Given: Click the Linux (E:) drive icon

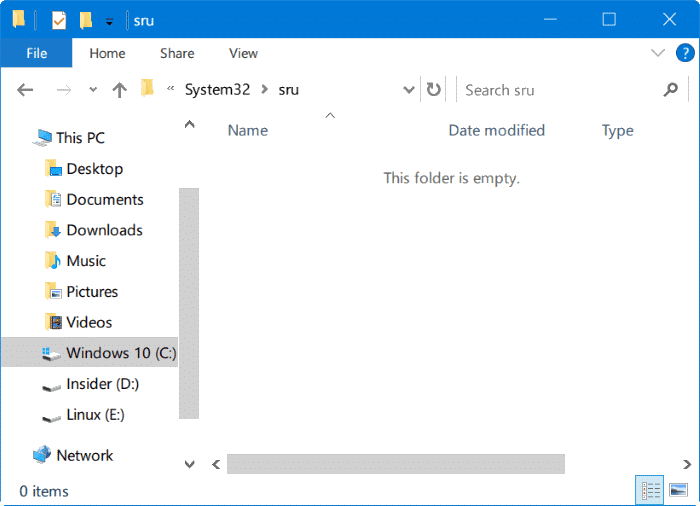Looking at the screenshot, I should pyautogui.click(x=51, y=418).
